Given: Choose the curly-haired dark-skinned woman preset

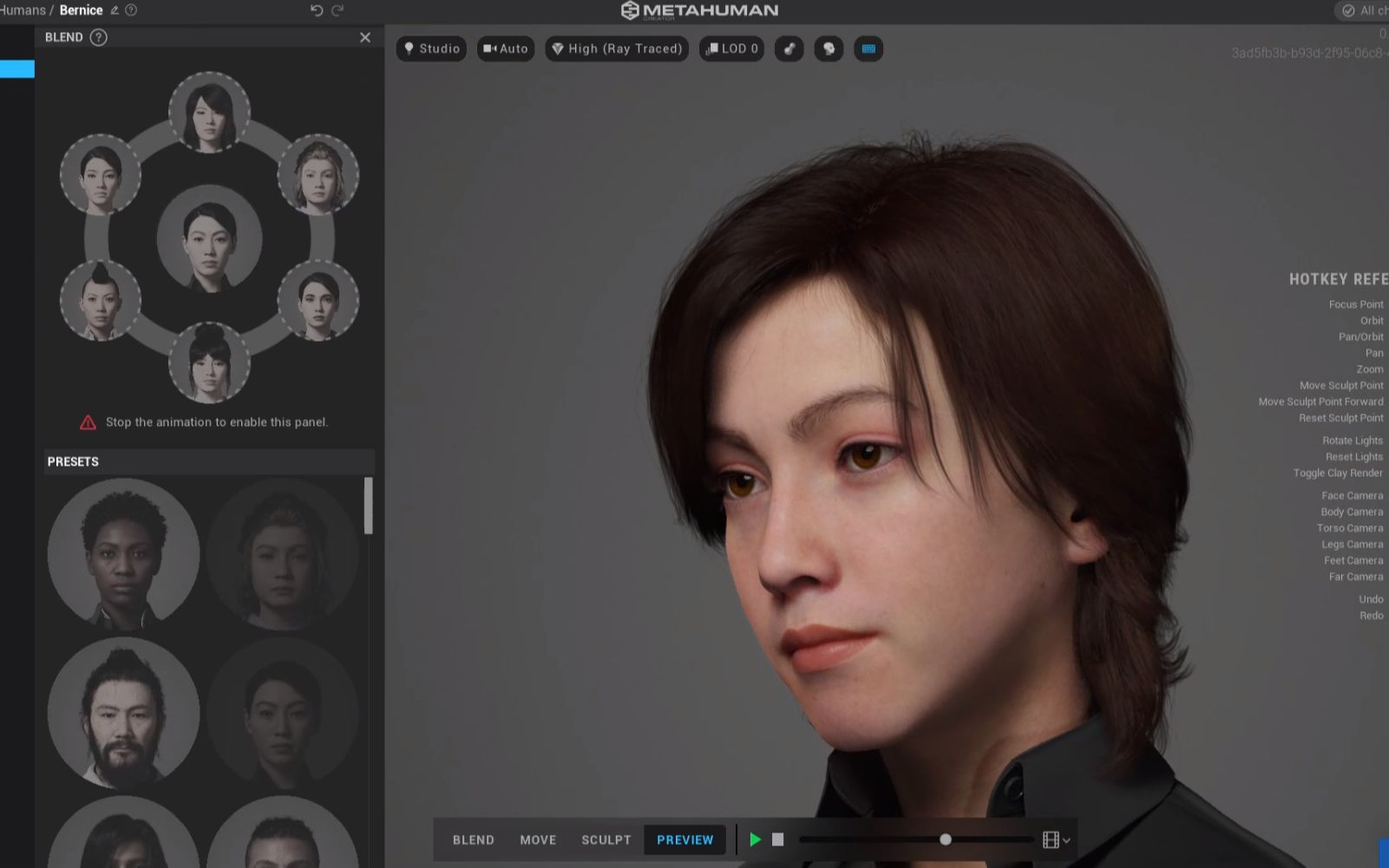Looking at the screenshot, I should tap(123, 553).
